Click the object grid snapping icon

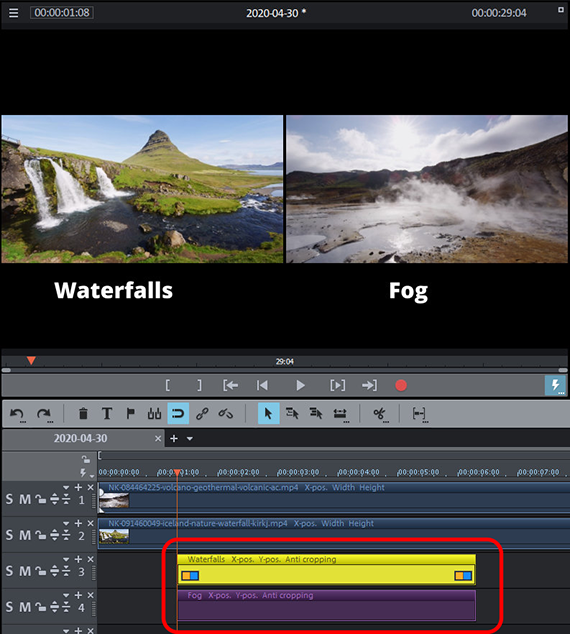tap(154, 414)
